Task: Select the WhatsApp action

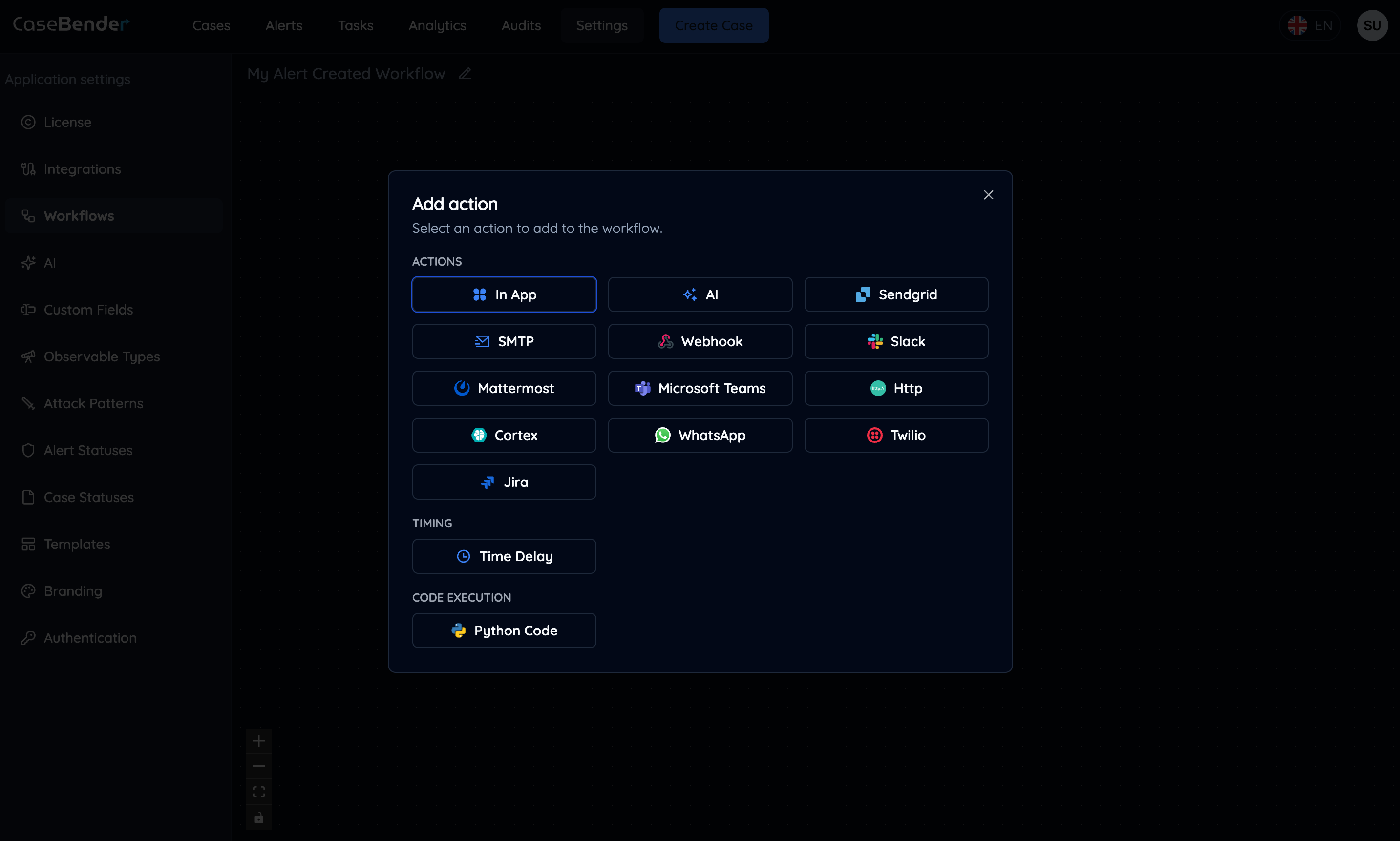Action: (x=700, y=435)
